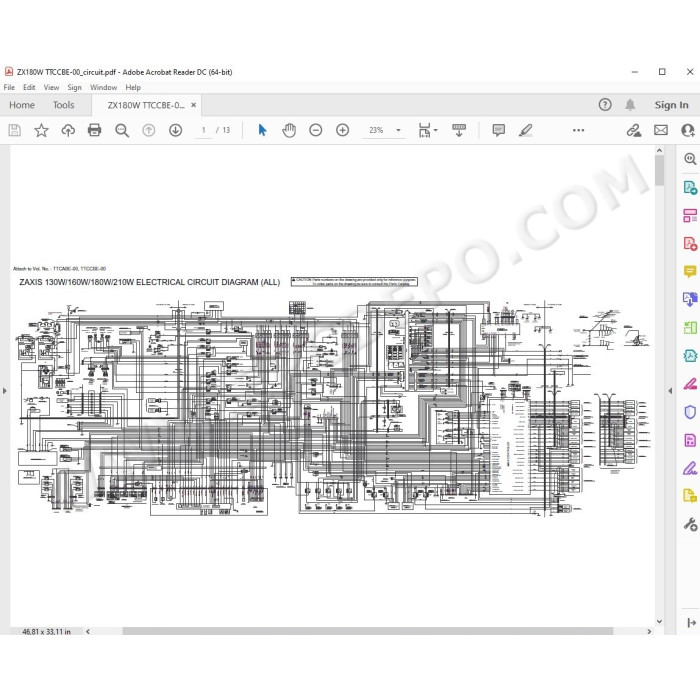Click the page size 46.81 x 33.11 in

tap(46, 631)
